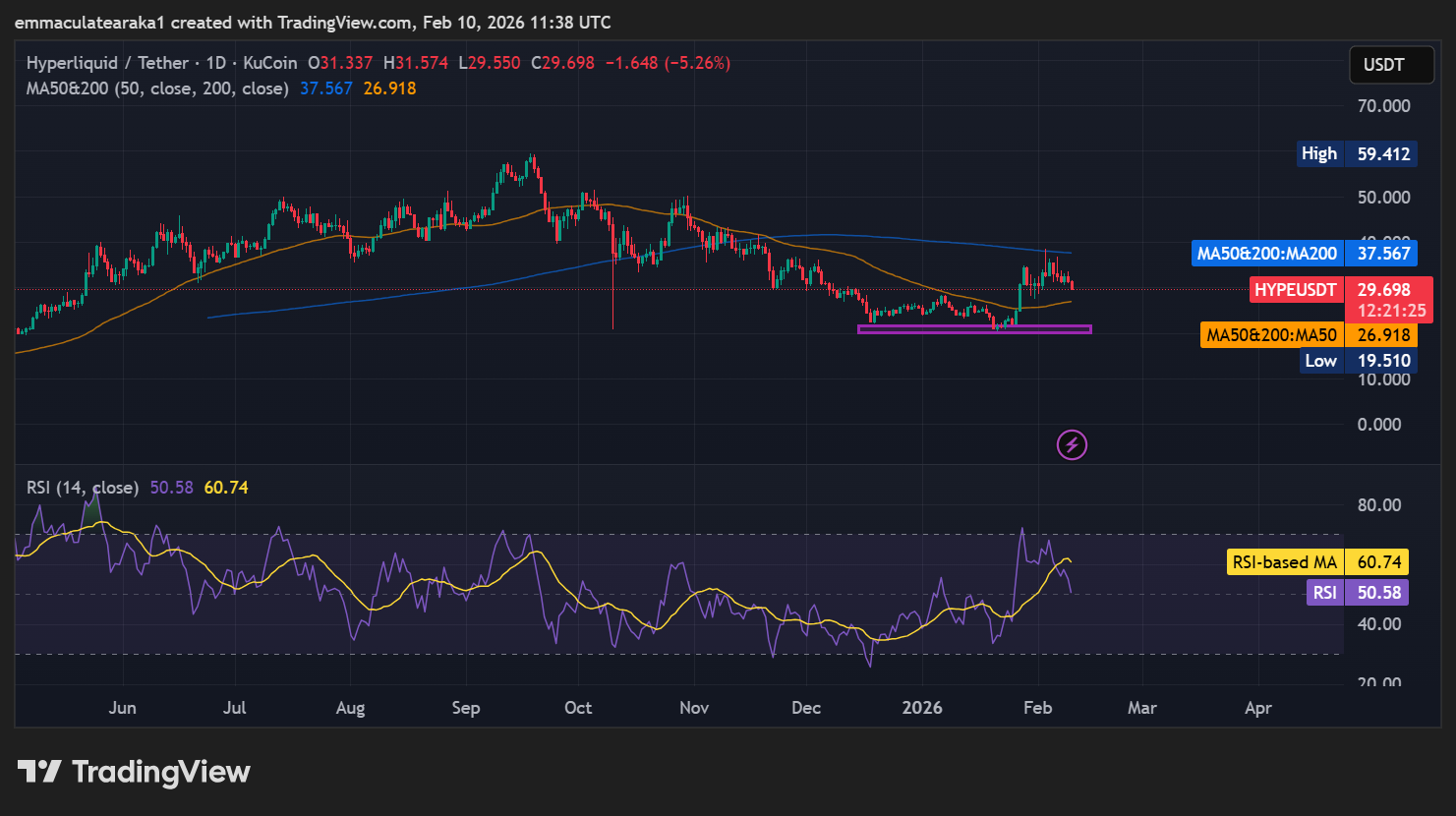Click the TradingView wordmark text
The image size is (1456, 816).
click(x=161, y=772)
